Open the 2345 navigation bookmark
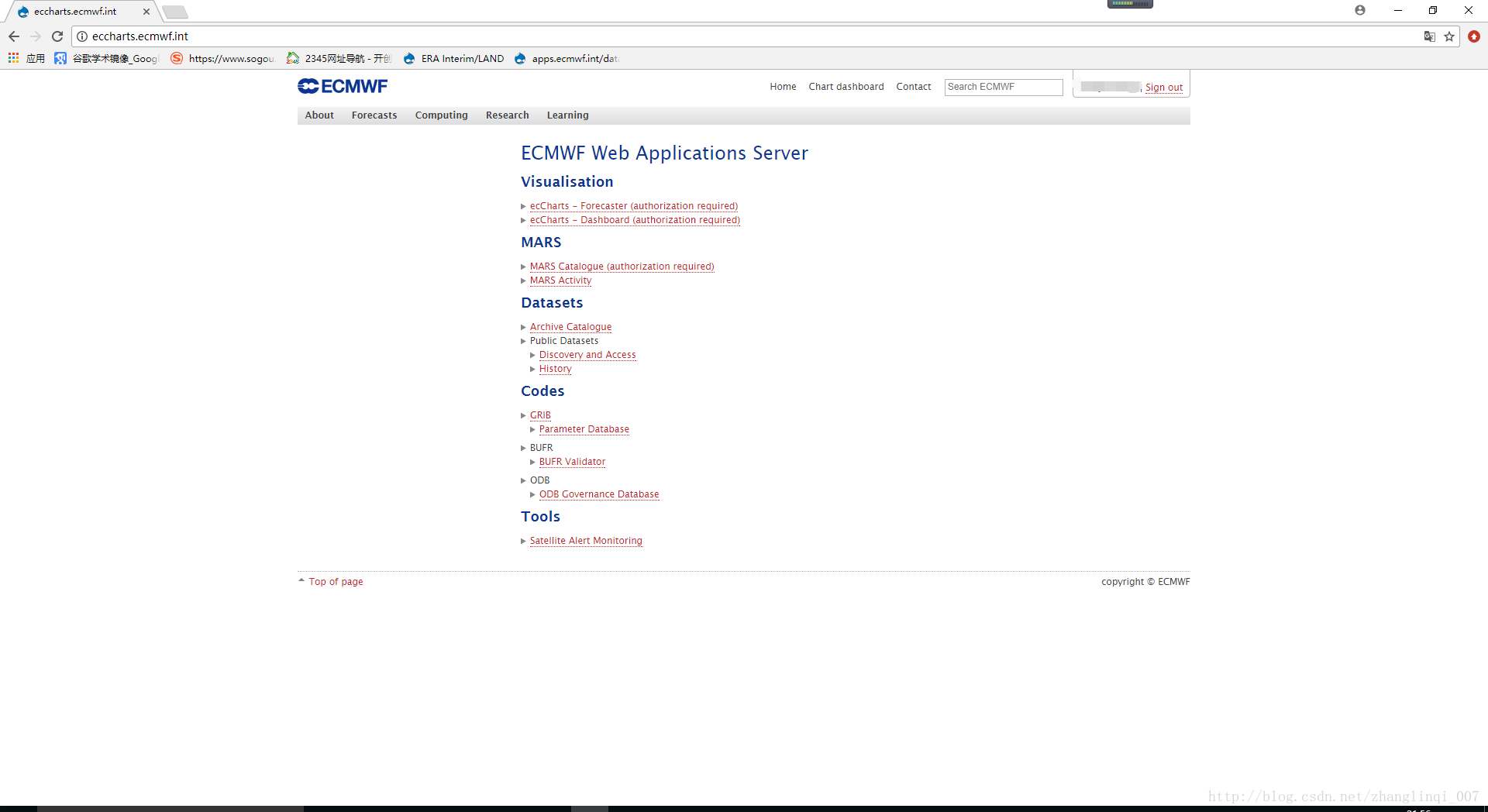Viewport: 1488px width, 812px height. pos(339,58)
